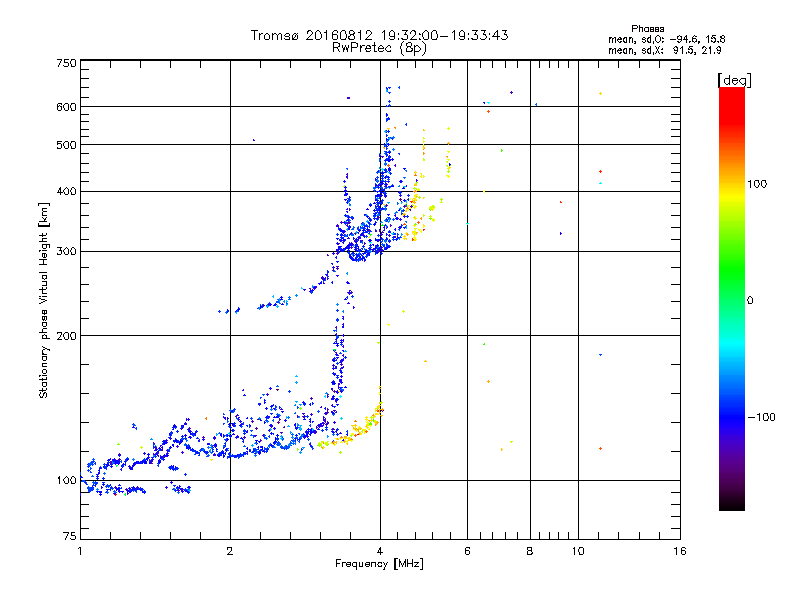Click the x-axis tick label '8'
The image size is (800, 600).
point(530,551)
